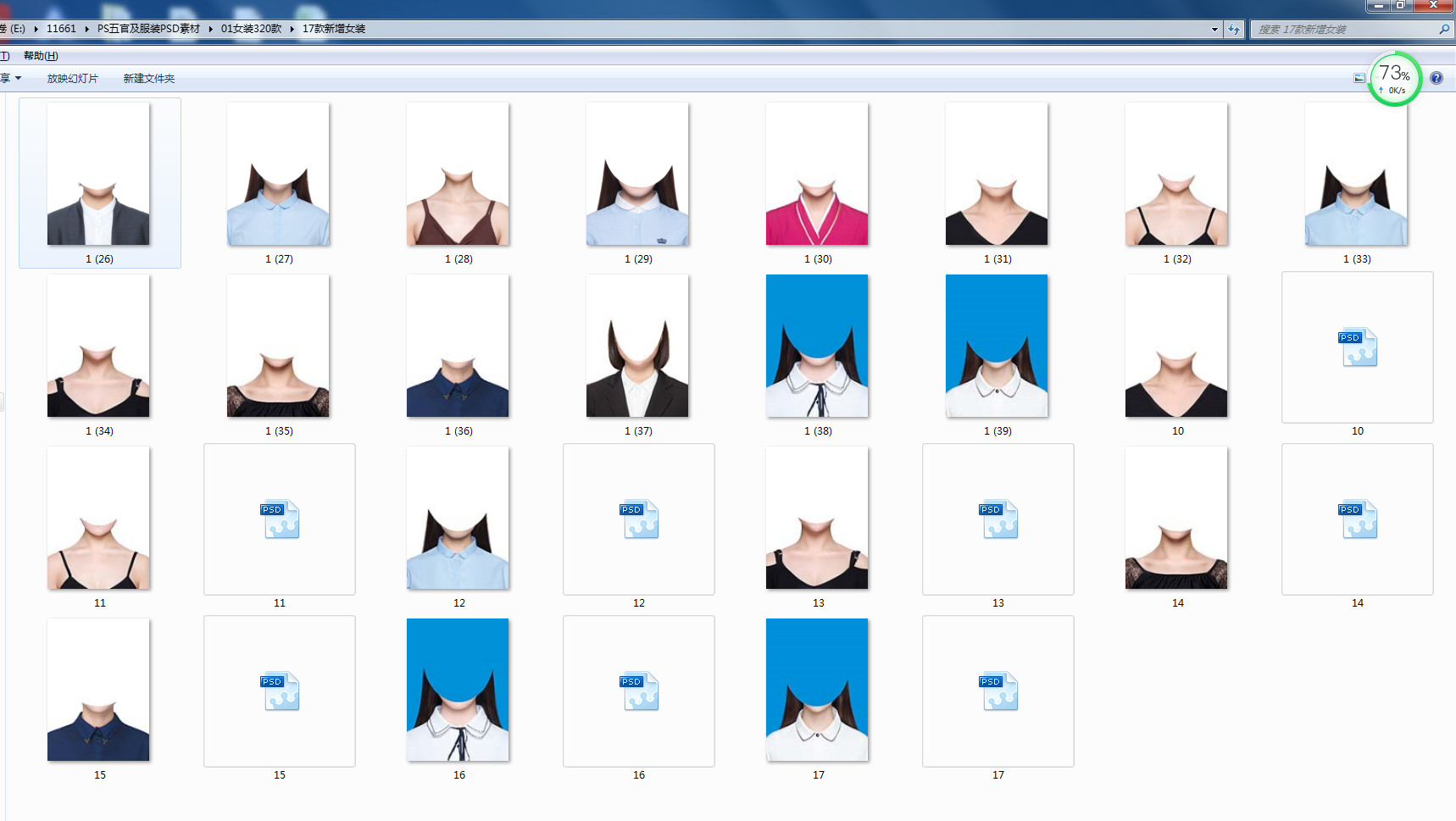Viewport: 1456px width, 821px height.
Task: Select image thumbnail 16 blue background
Action: coord(458,690)
